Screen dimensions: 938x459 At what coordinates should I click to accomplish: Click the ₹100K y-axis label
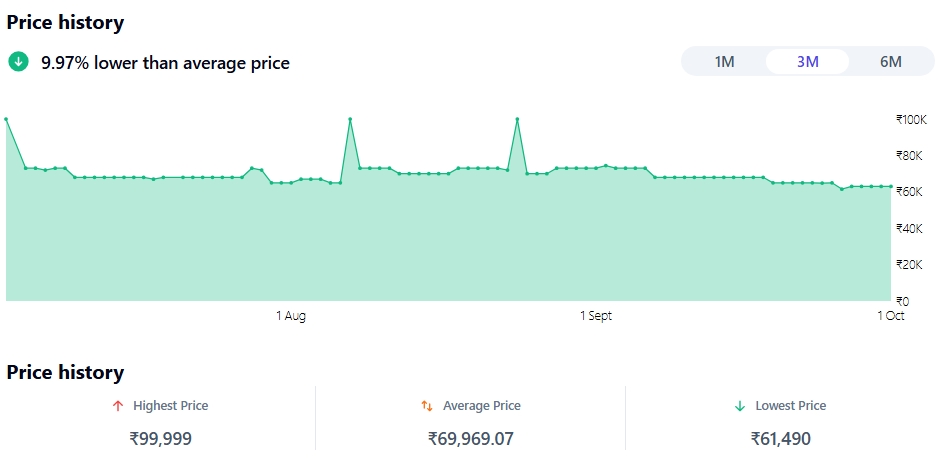tap(911, 120)
